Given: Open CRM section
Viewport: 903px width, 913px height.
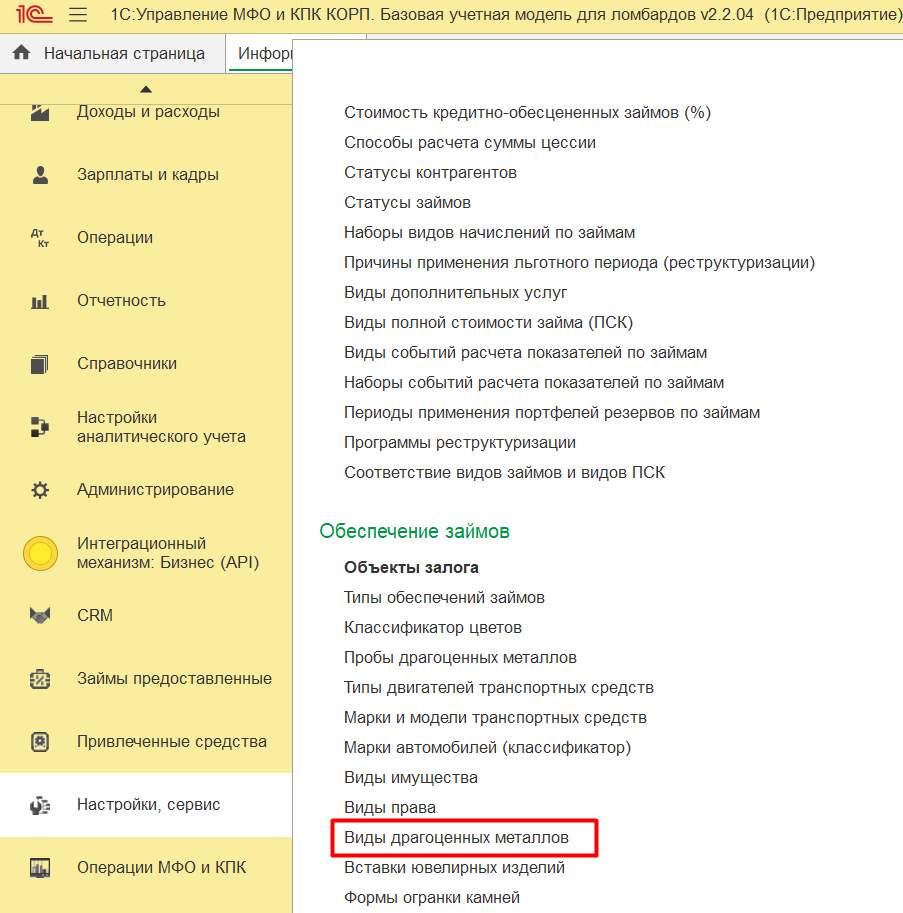Looking at the screenshot, I should 95,615.
